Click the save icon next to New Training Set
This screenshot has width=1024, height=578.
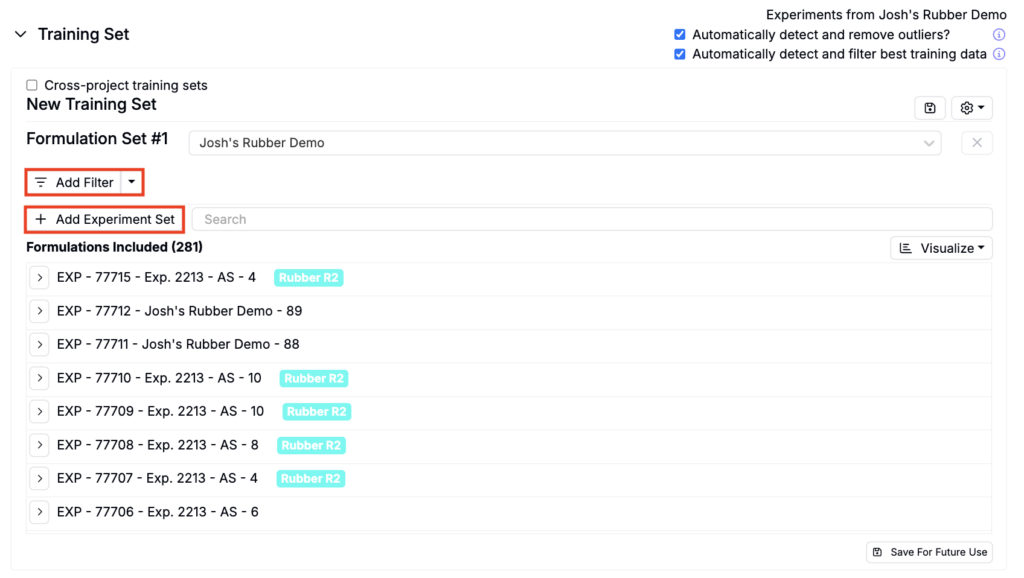[x=929, y=108]
